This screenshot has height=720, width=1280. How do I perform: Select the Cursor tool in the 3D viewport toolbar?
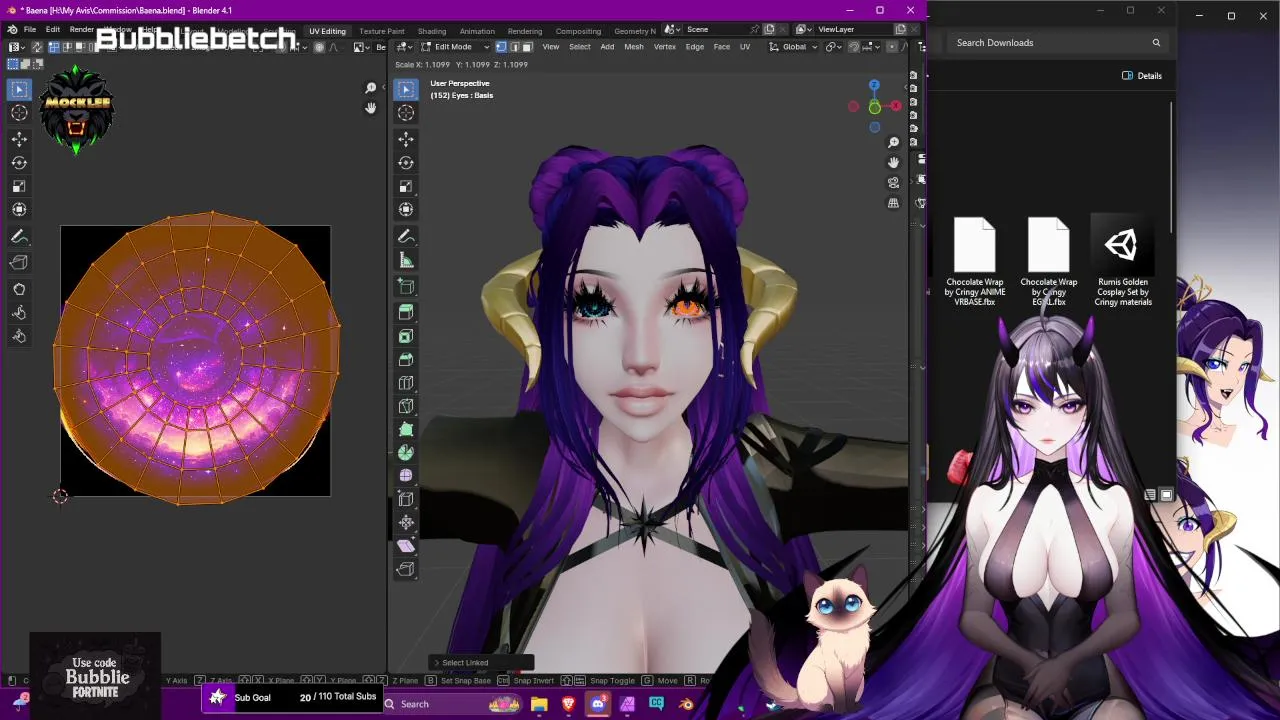(x=406, y=113)
